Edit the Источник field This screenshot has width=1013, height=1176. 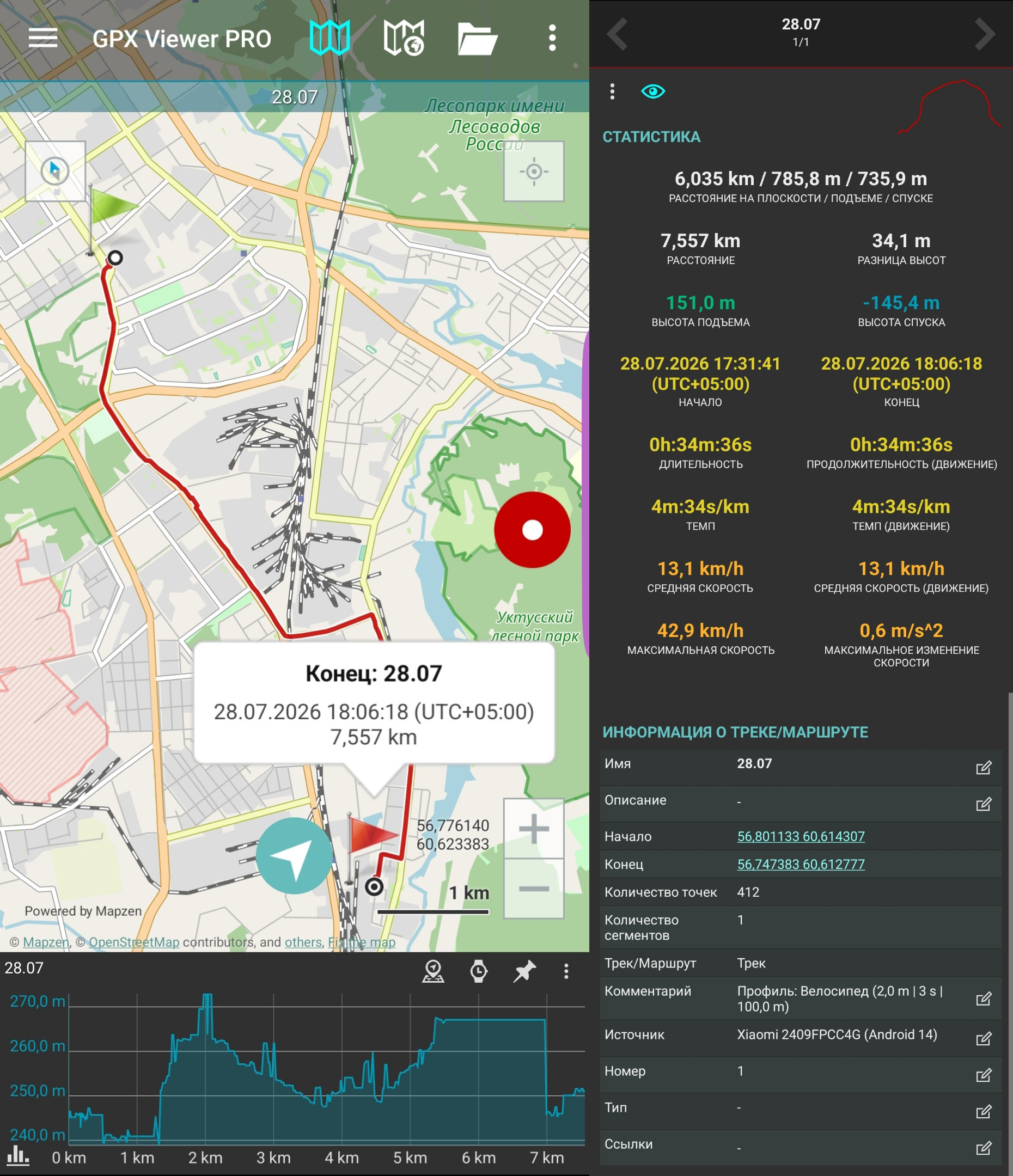(x=984, y=1039)
